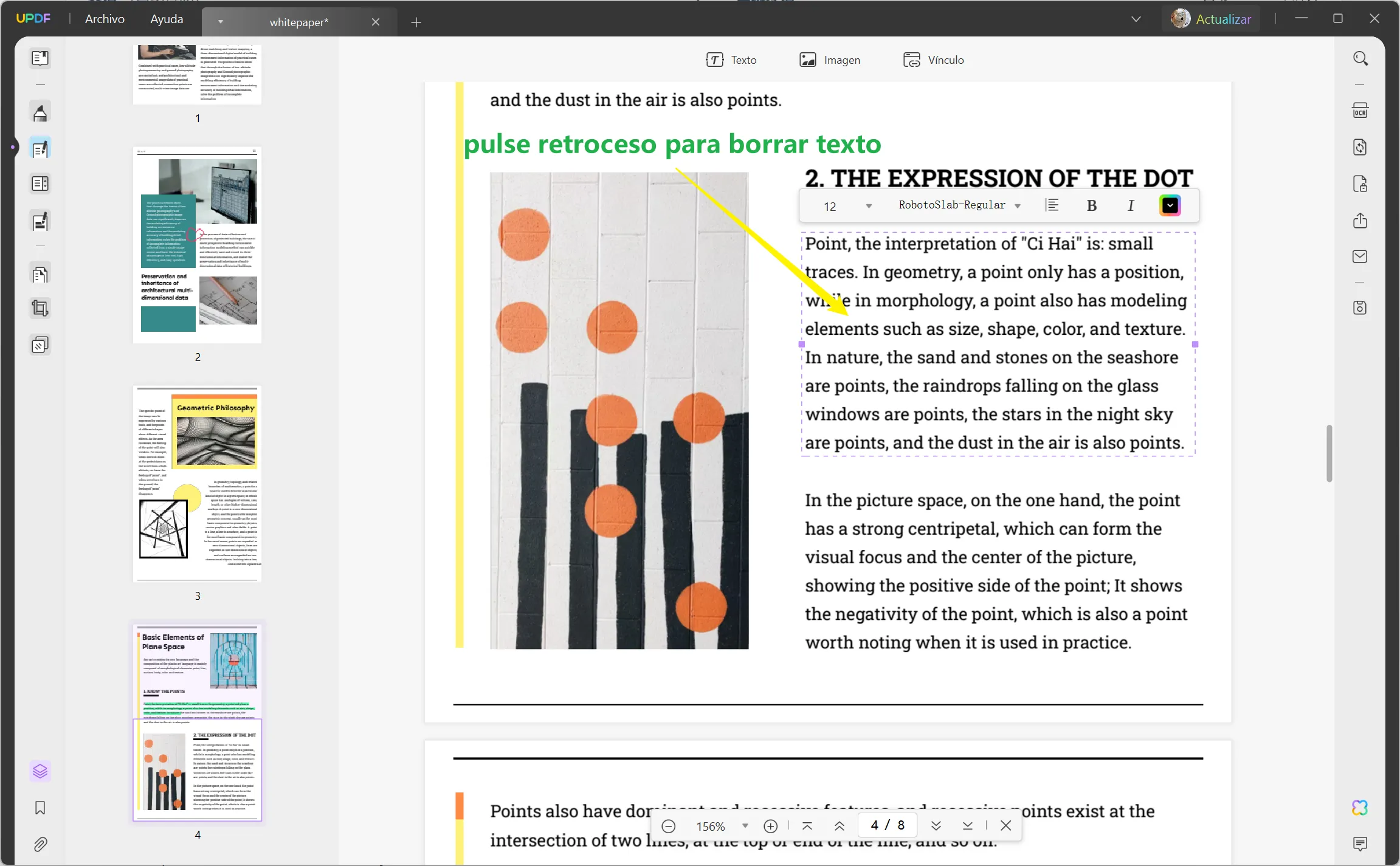Open the Watermark and Background tool
1400x866 pixels.
coord(40,345)
